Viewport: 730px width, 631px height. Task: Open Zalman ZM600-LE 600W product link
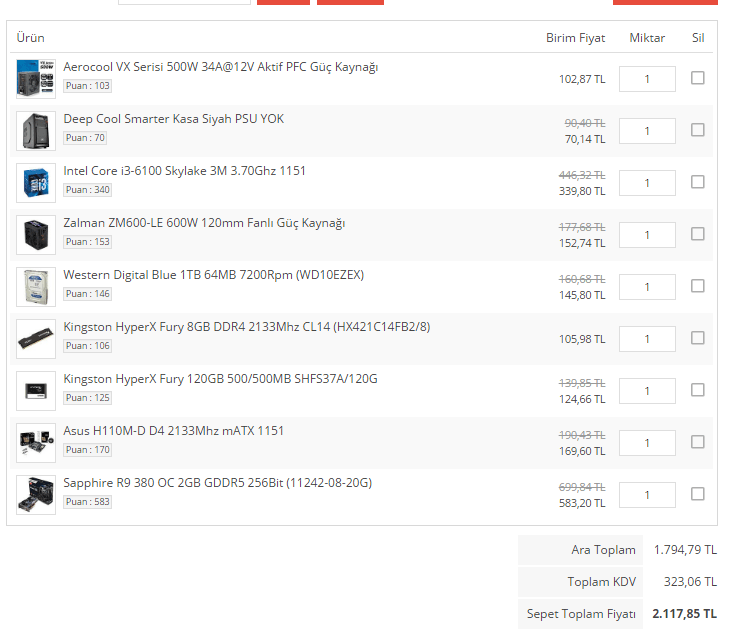click(x=204, y=223)
